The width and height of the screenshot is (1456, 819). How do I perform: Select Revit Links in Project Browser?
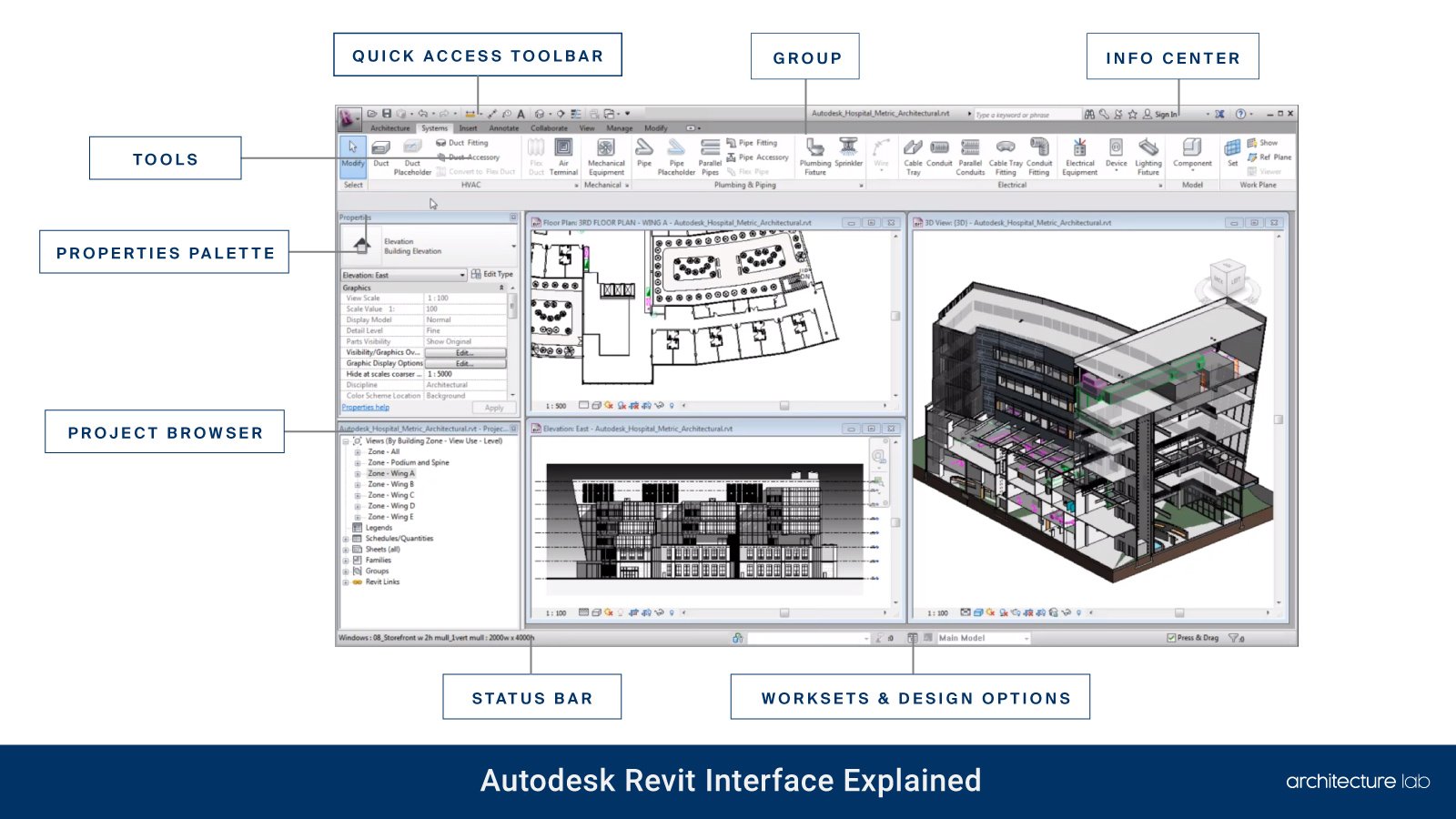click(382, 582)
